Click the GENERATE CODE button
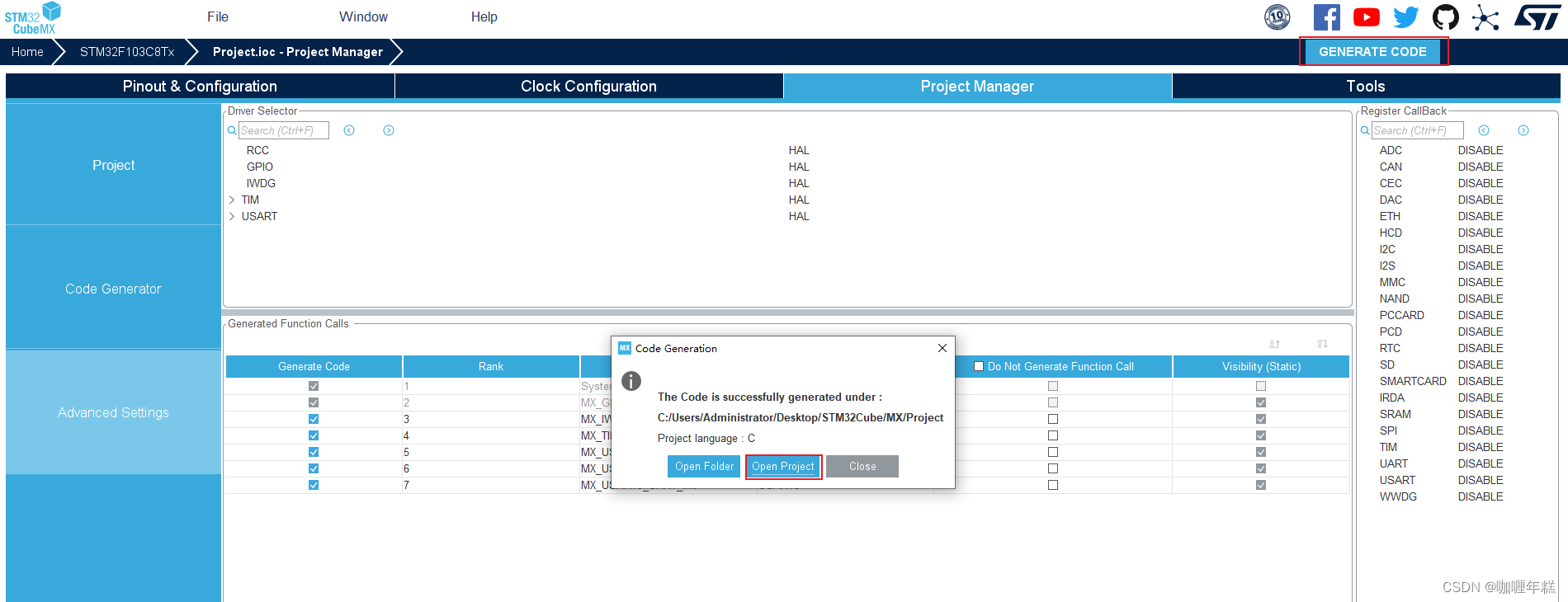The width and height of the screenshot is (1568, 602). click(1372, 51)
